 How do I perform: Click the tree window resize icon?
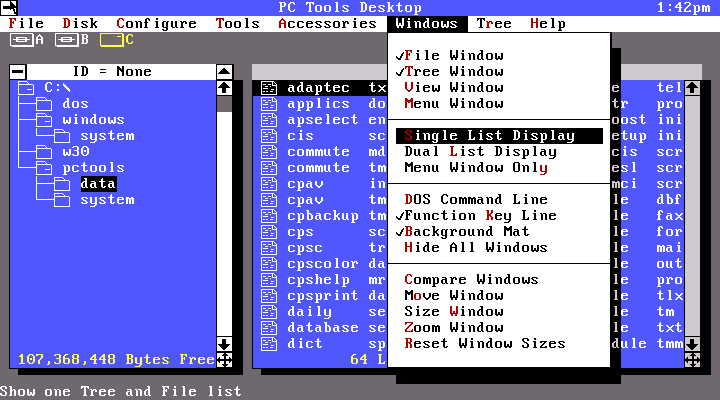[224, 360]
